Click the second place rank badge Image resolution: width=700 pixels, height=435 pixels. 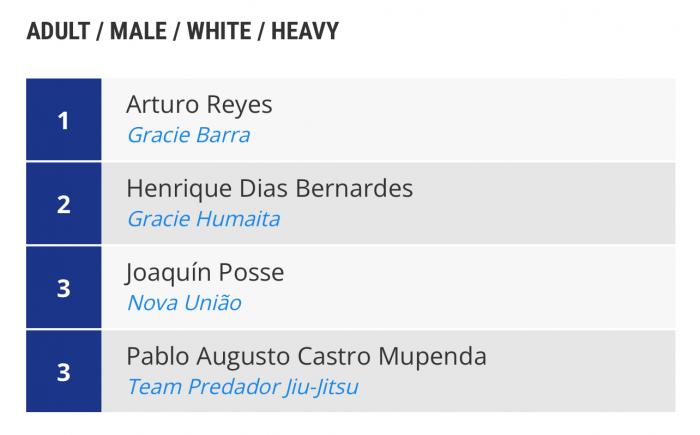pyautogui.click(x=64, y=204)
